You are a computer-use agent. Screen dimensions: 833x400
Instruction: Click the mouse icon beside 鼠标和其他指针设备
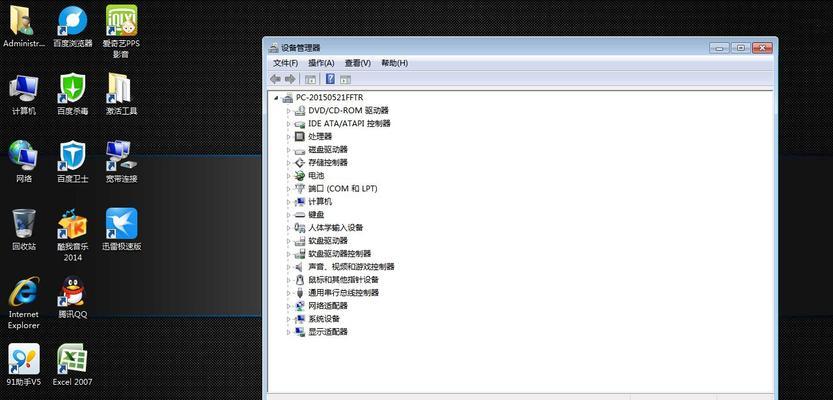point(300,279)
